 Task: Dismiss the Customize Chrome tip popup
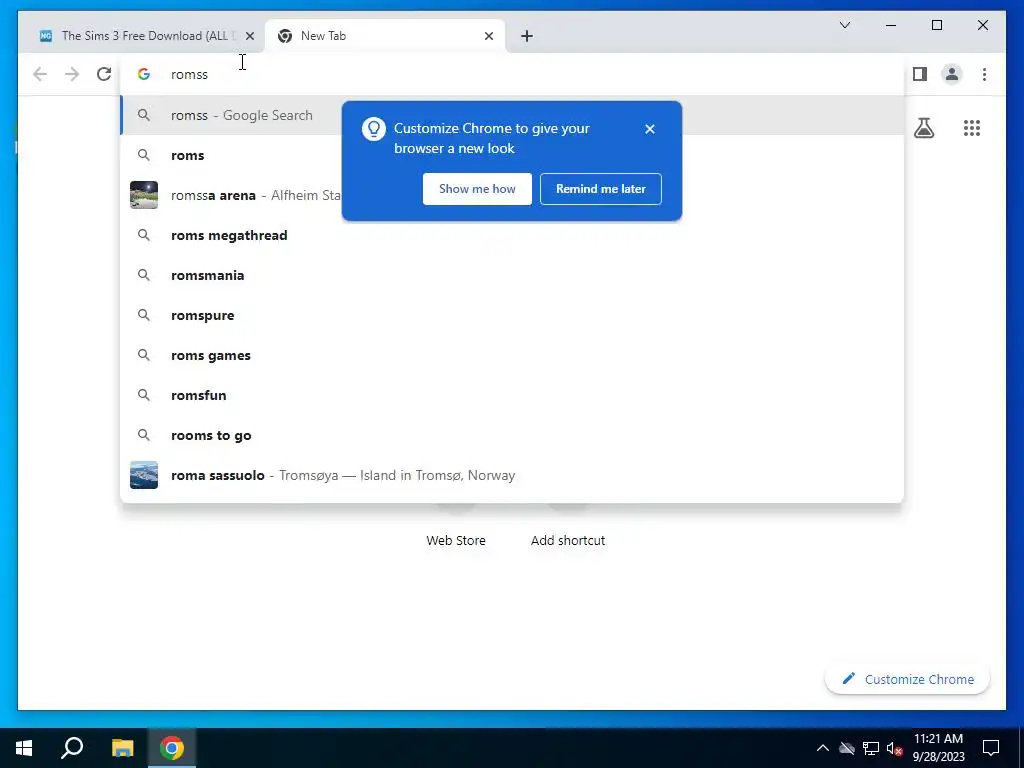(x=649, y=129)
